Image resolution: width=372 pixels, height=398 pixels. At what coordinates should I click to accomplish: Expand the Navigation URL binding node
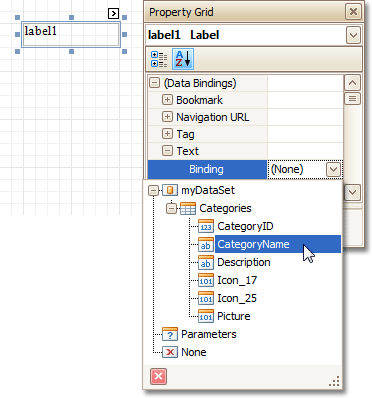[167, 117]
